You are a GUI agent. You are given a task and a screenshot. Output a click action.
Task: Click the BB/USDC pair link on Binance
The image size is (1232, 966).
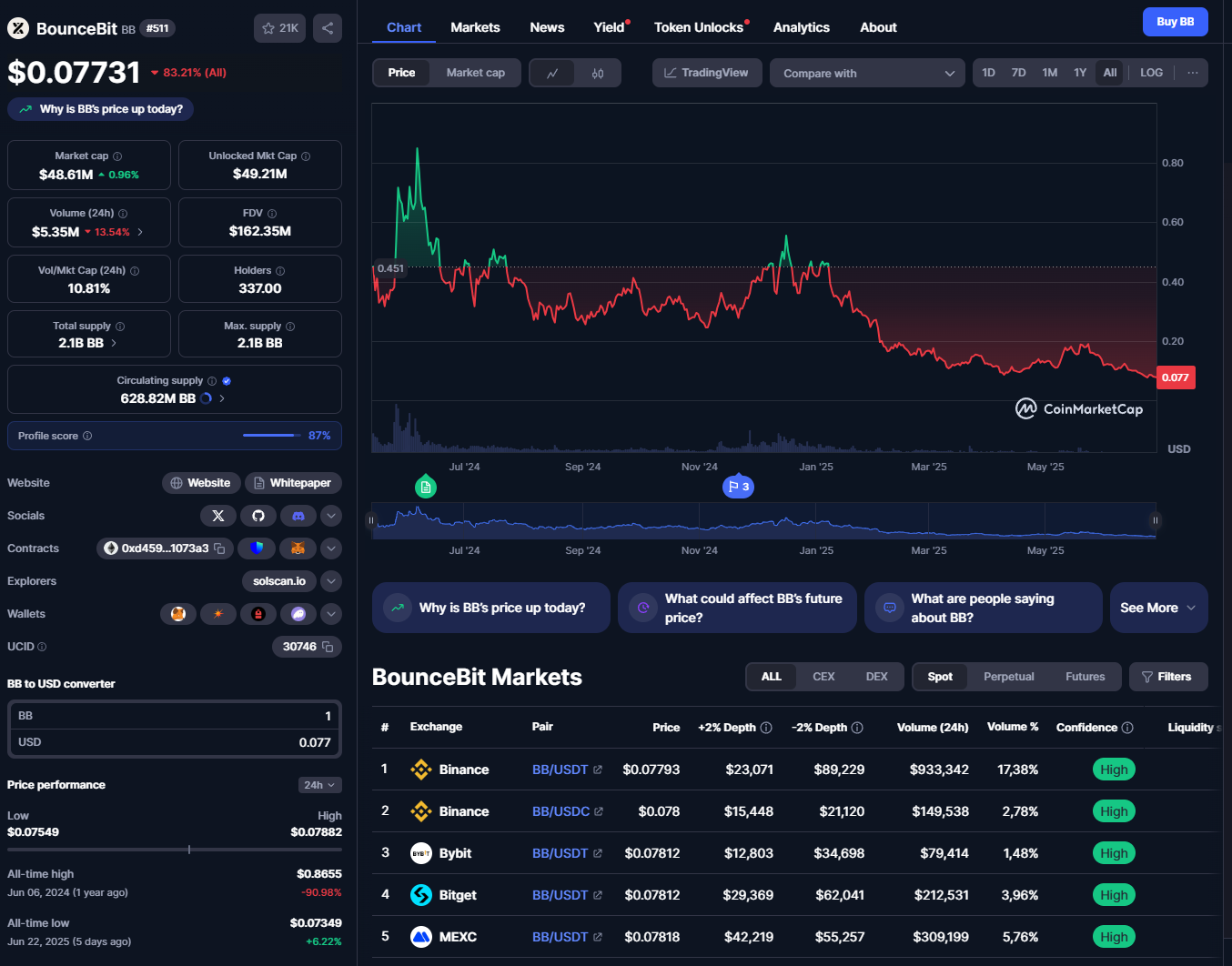pyautogui.click(x=561, y=811)
